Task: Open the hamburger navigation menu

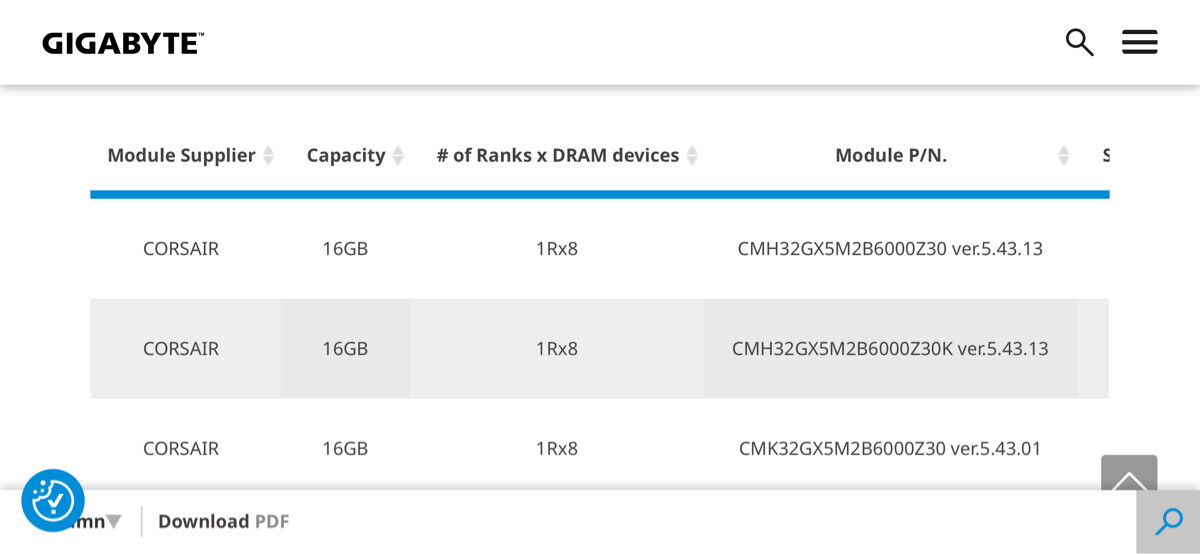Action: tap(1139, 42)
